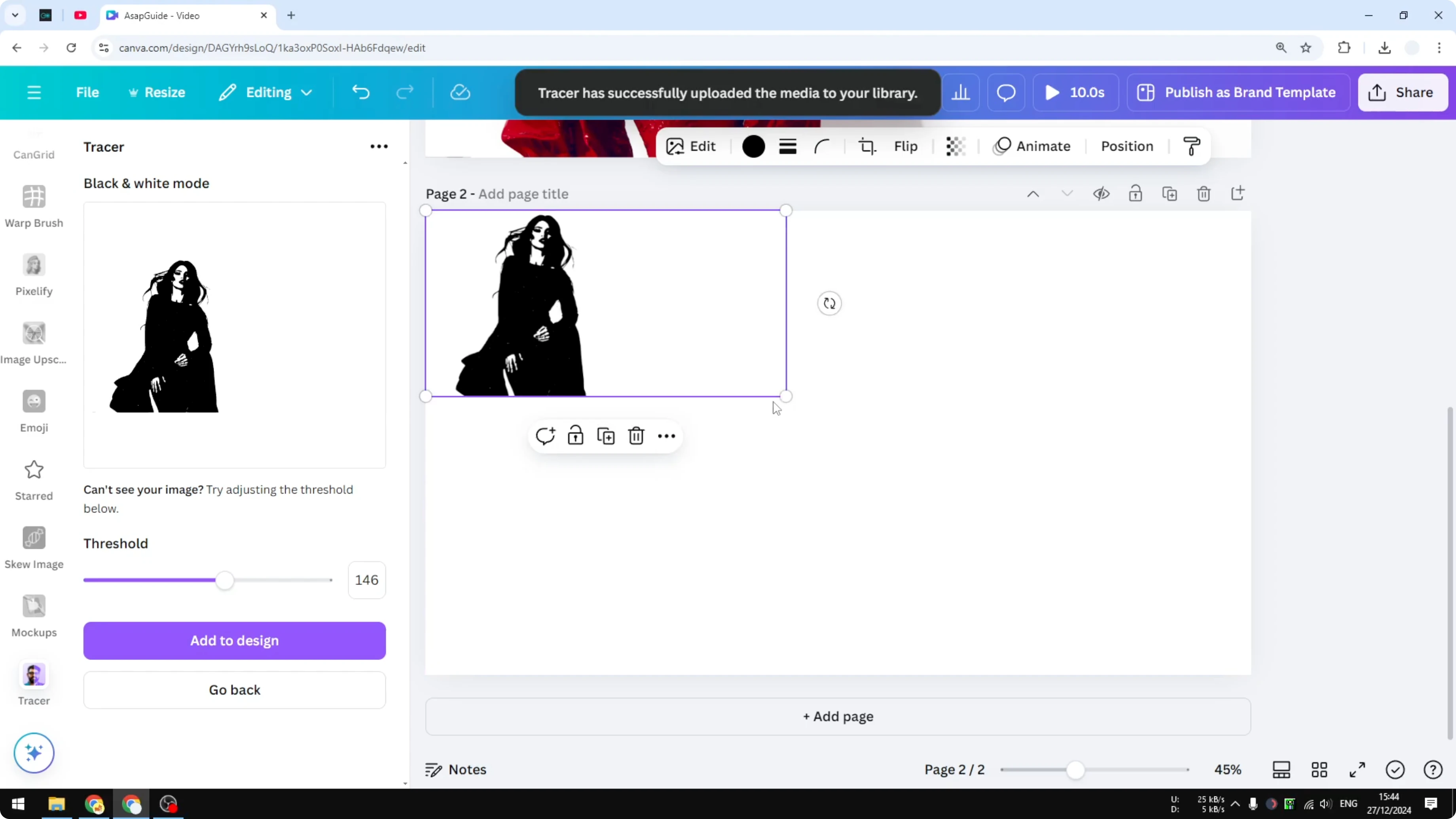Open the three-dot options for Tracer panel
1456x819 pixels.
tap(379, 146)
